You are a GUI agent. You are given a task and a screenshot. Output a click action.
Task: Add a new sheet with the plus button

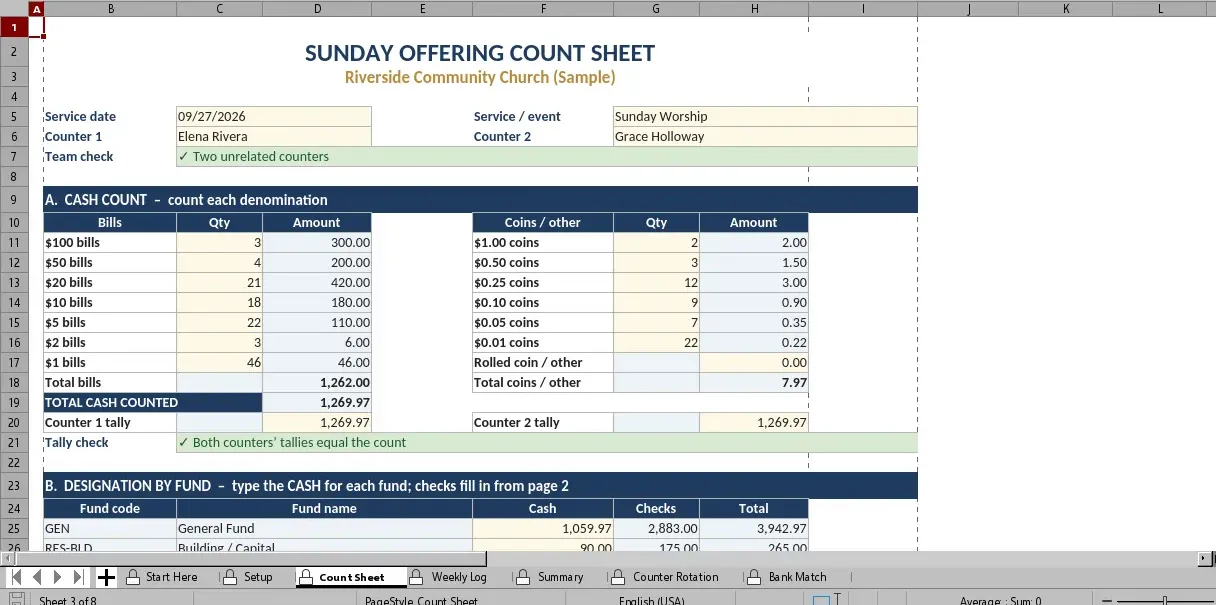(106, 577)
